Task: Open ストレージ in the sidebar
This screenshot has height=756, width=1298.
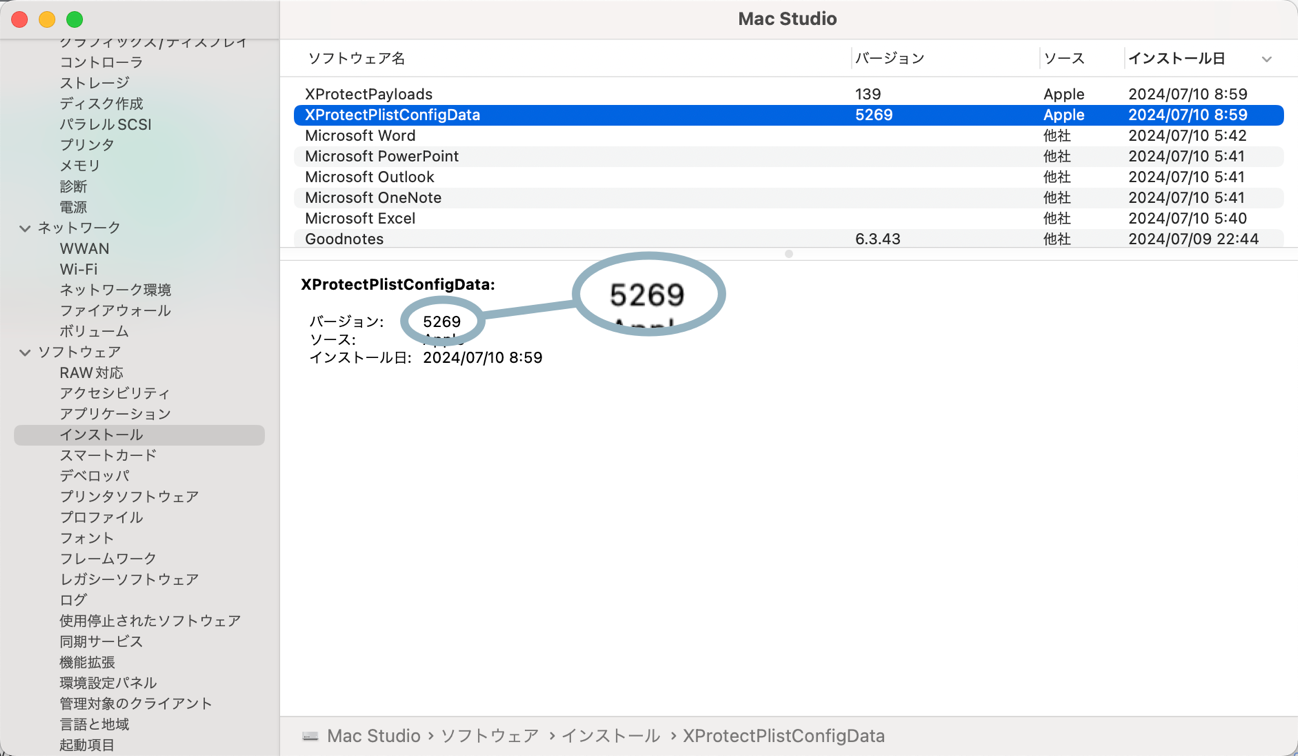Action: [94, 83]
